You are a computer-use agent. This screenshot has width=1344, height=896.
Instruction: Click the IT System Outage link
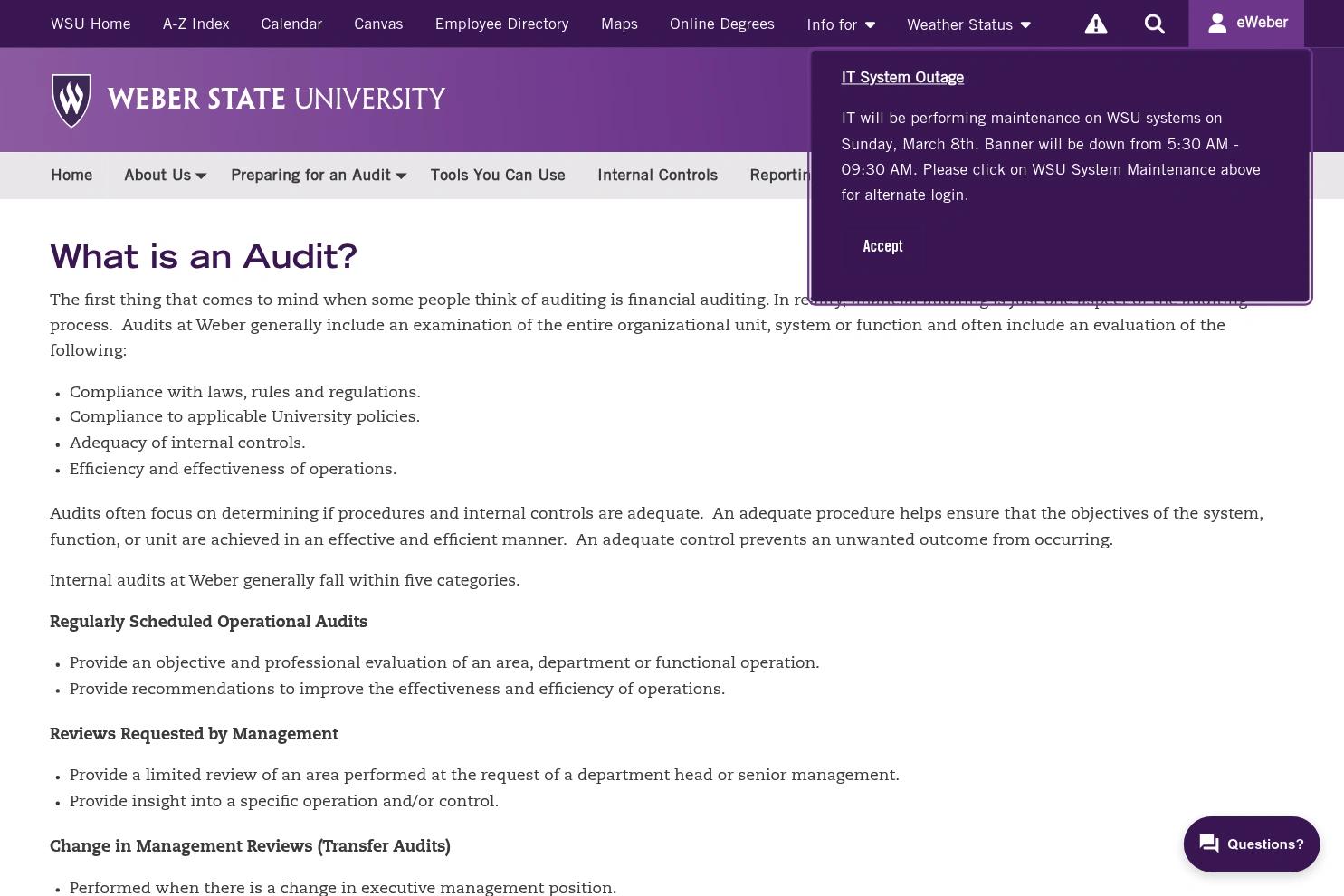click(x=902, y=78)
